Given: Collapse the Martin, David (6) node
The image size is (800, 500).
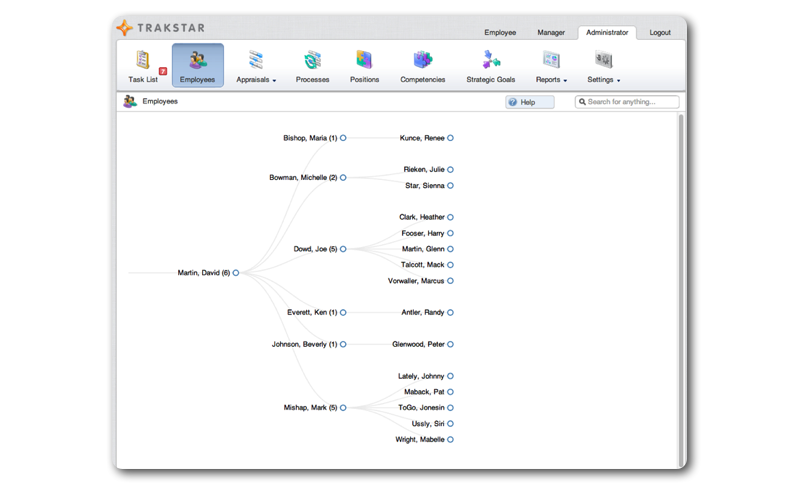Looking at the screenshot, I should point(236,273).
